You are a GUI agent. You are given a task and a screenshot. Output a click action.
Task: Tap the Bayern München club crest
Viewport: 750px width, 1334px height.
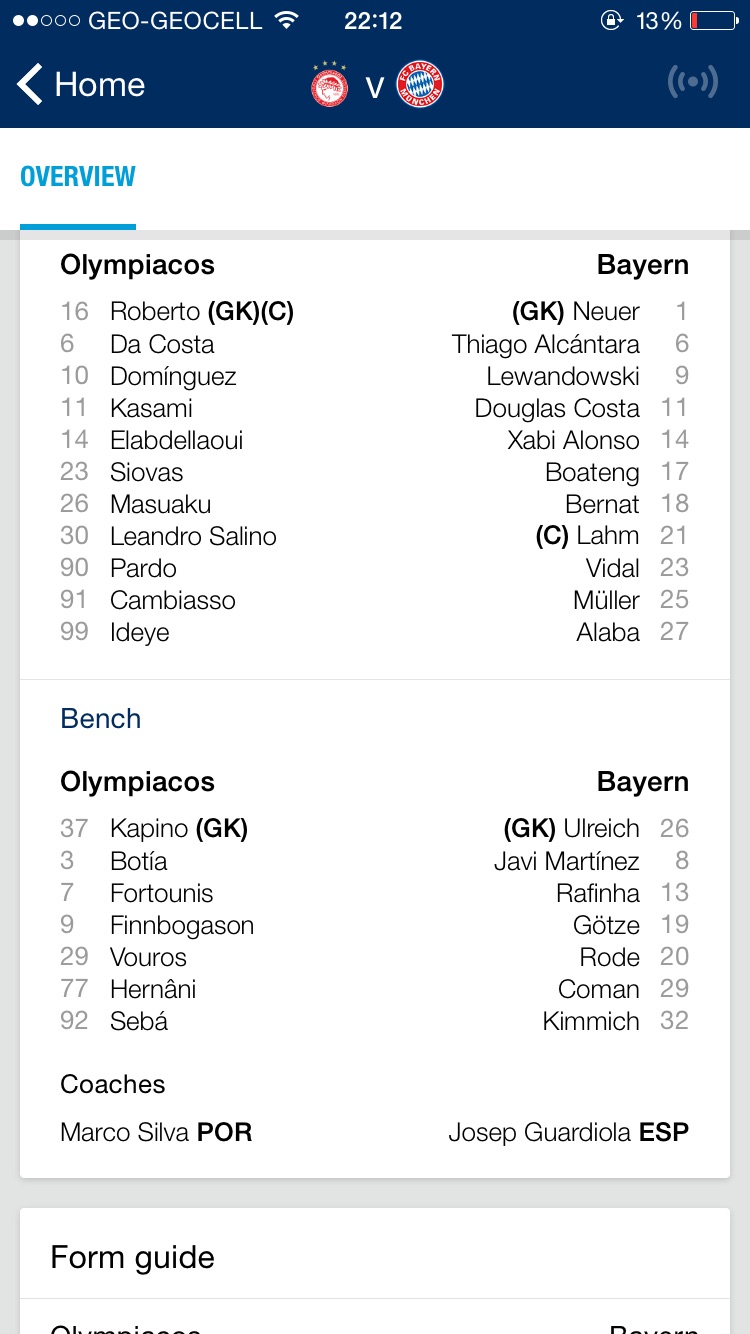tap(420, 84)
